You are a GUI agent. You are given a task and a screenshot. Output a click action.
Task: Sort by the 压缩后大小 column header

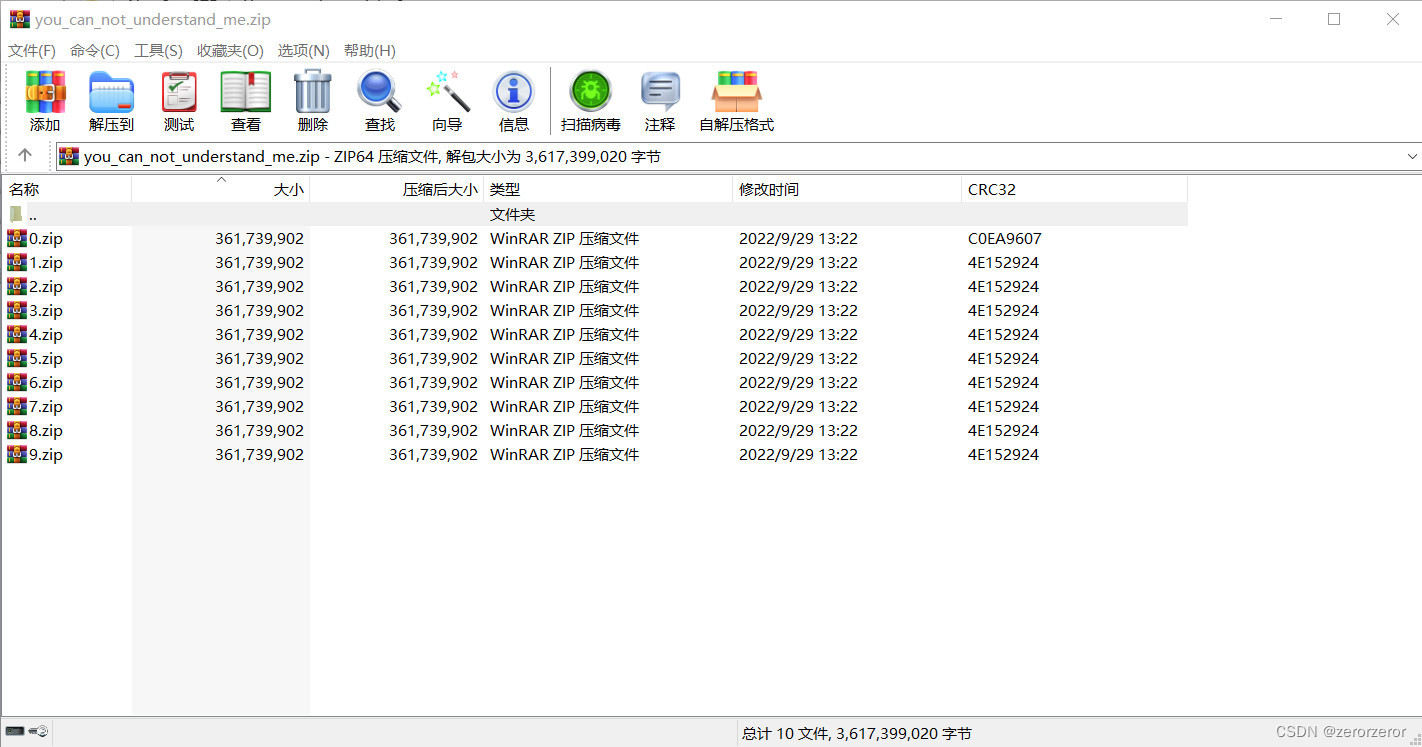point(397,189)
